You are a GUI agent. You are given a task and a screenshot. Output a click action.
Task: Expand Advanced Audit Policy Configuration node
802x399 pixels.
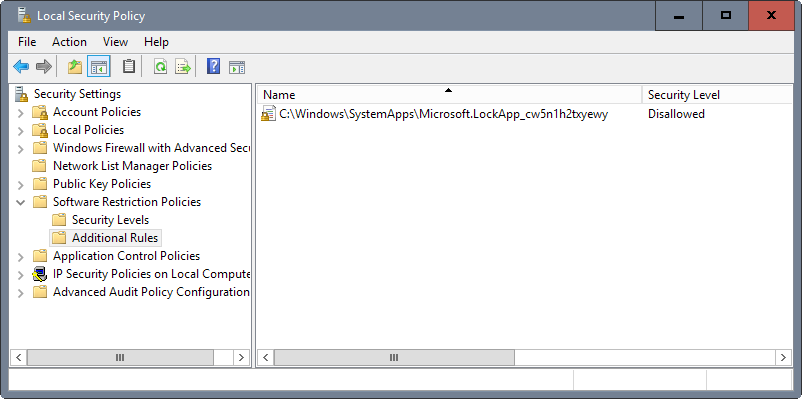coord(20,293)
